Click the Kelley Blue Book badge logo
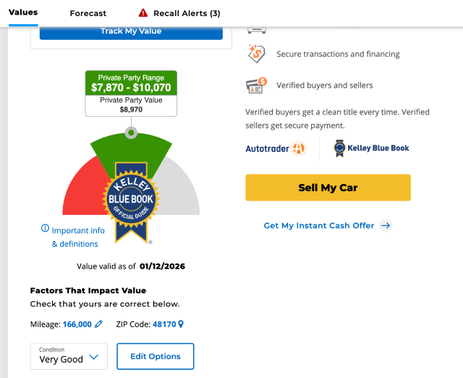The width and height of the screenshot is (463, 378). coord(371,148)
